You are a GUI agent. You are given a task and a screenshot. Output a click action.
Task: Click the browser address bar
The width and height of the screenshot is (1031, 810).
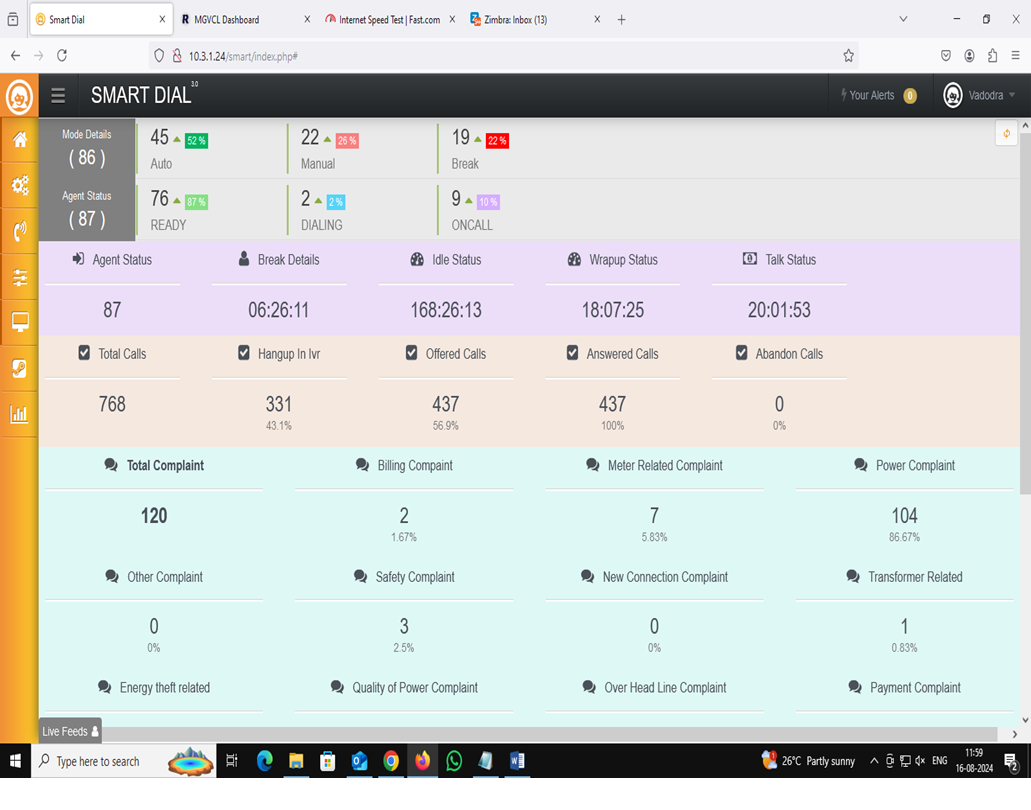click(500, 56)
